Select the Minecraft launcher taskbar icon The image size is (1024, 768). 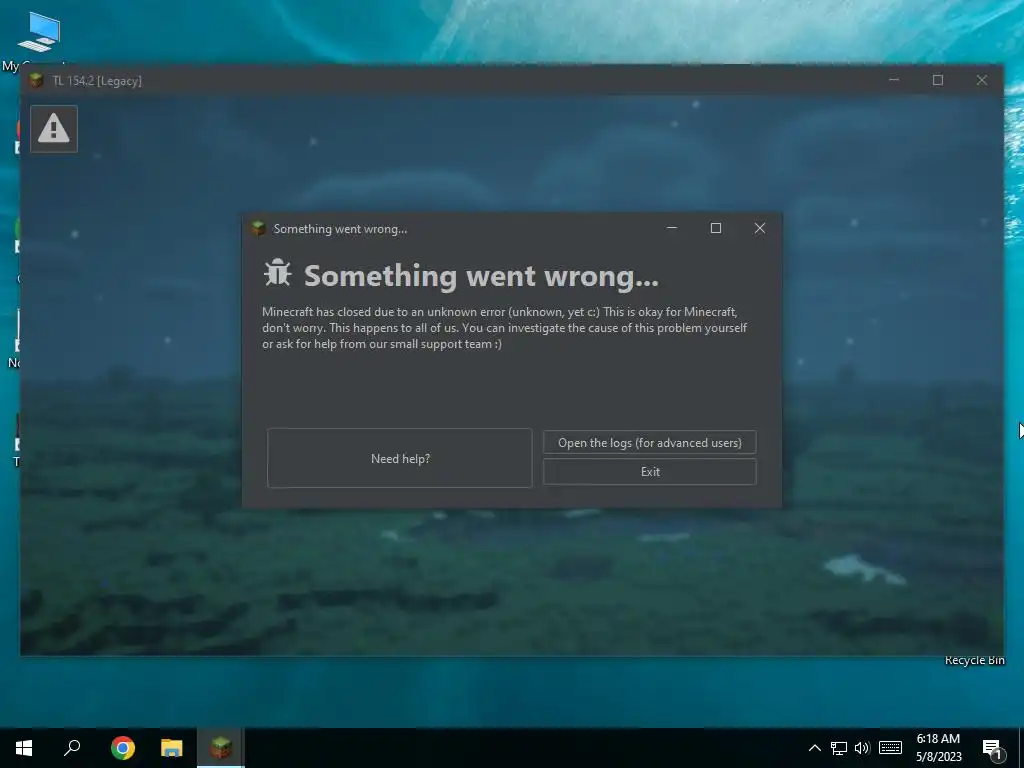[221, 748]
